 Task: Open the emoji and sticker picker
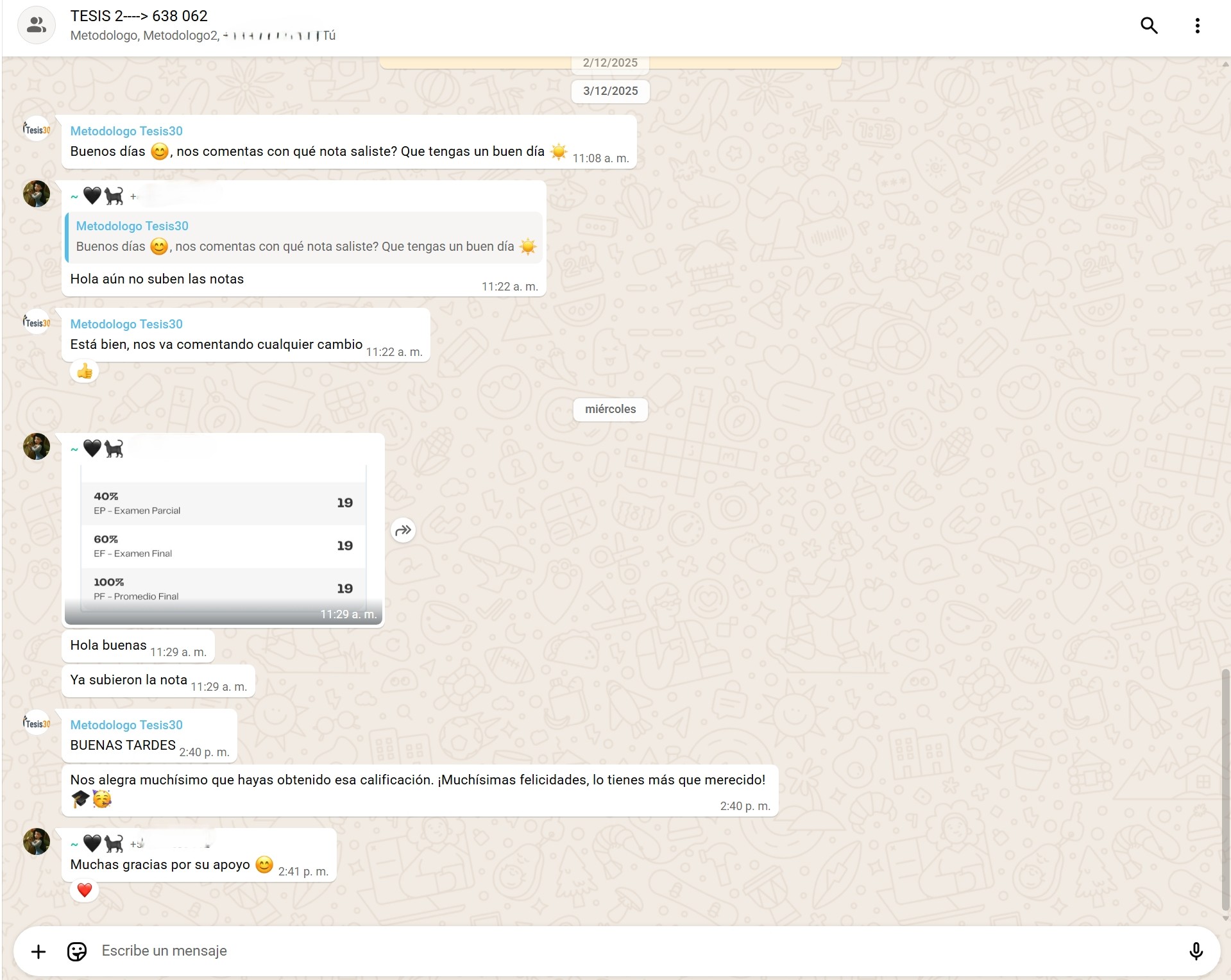[x=77, y=951]
